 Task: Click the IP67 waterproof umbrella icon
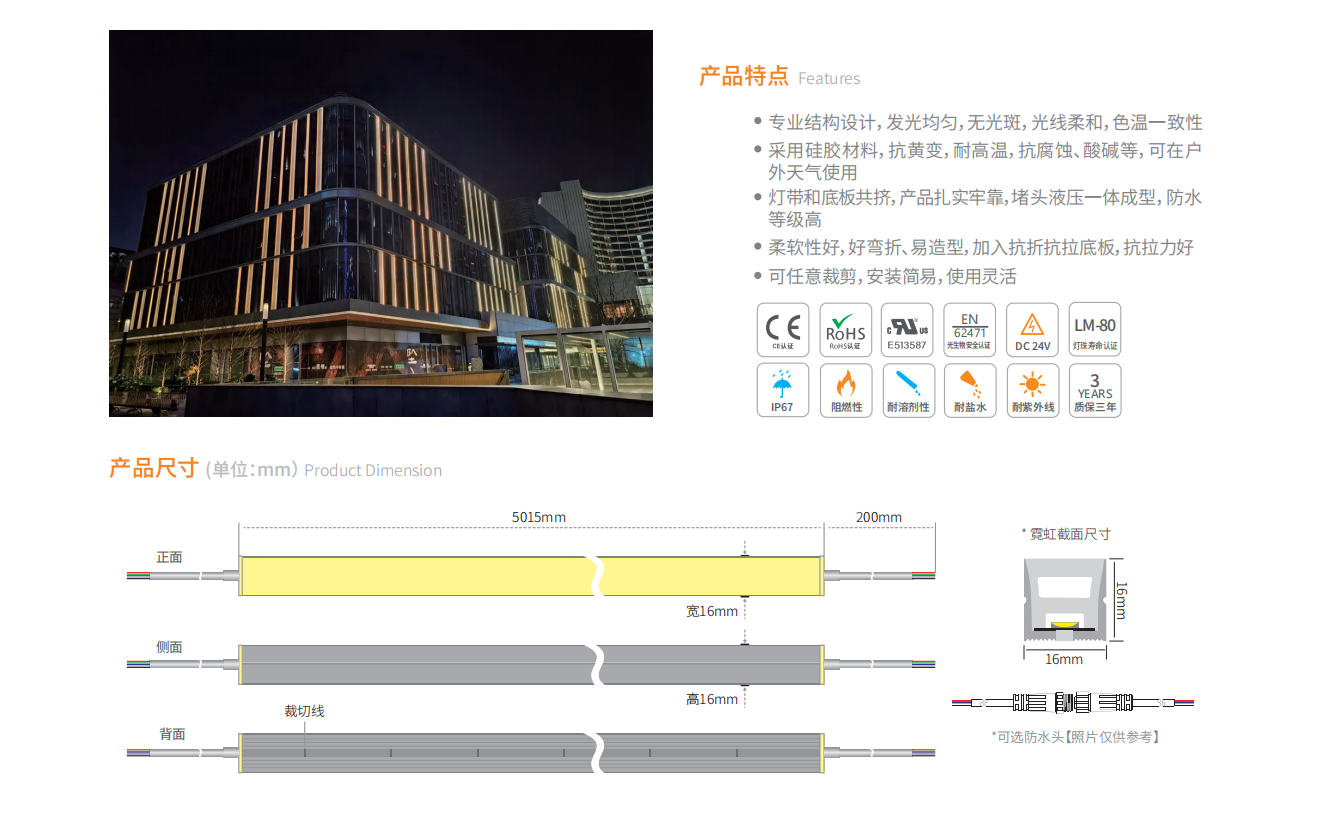click(x=783, y=390)
